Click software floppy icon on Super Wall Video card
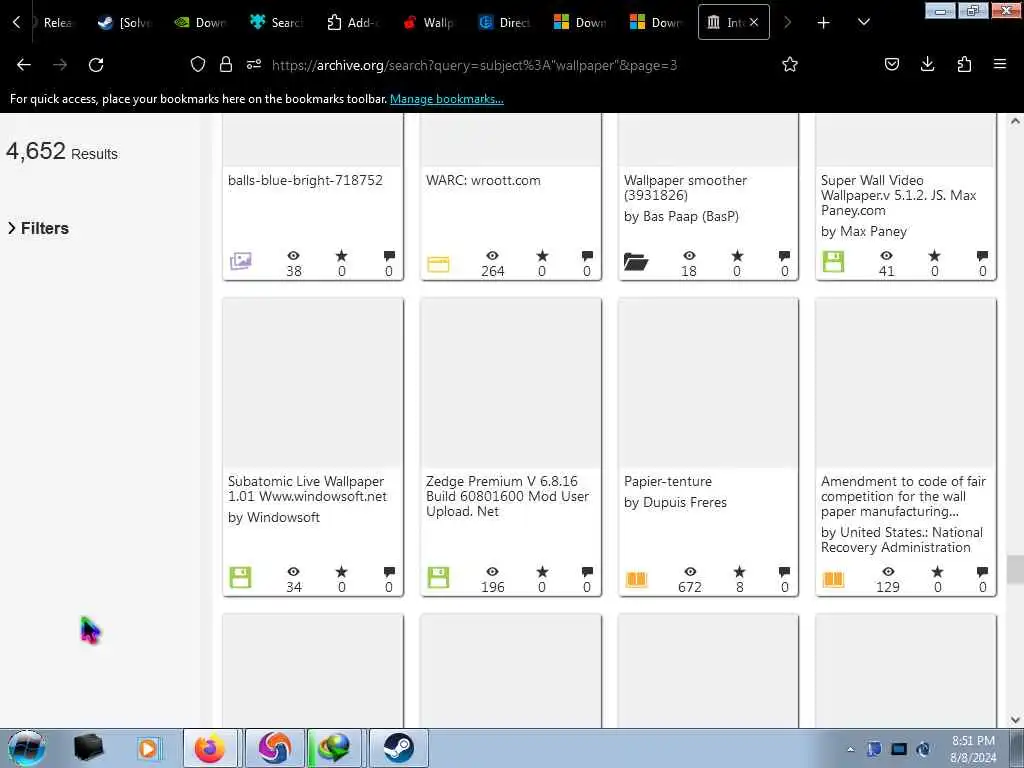Viewport: 1024px width, 768px height. (x=833, y=261)
